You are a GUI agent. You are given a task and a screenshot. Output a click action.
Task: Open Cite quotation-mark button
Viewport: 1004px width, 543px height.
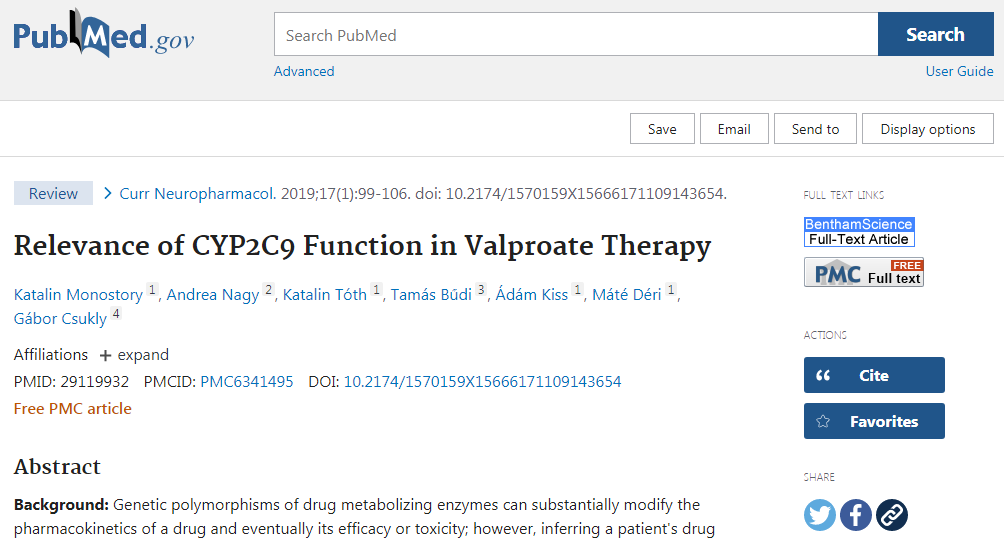pos(874,375)
